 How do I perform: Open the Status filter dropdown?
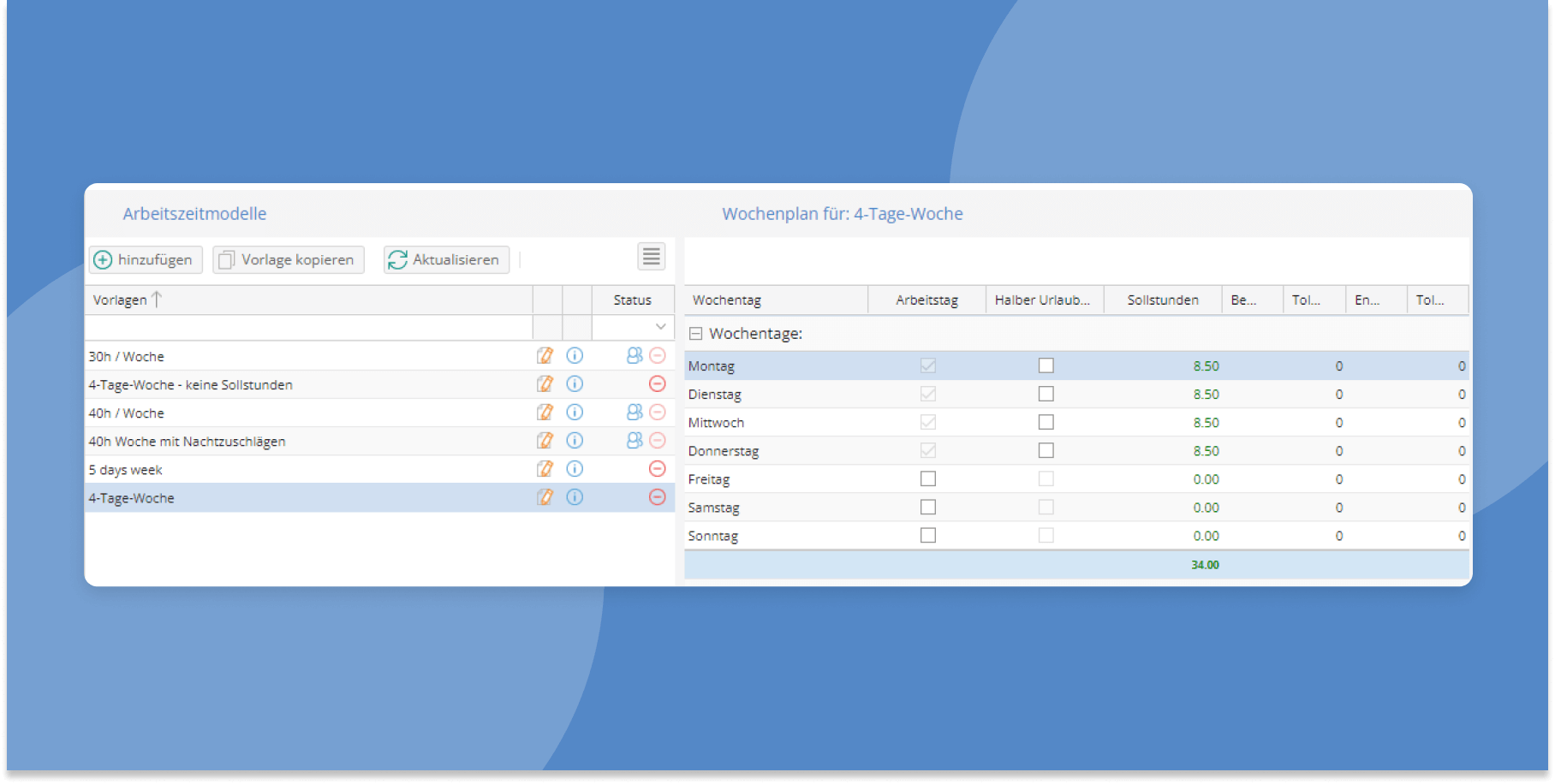tap(660, 327)
